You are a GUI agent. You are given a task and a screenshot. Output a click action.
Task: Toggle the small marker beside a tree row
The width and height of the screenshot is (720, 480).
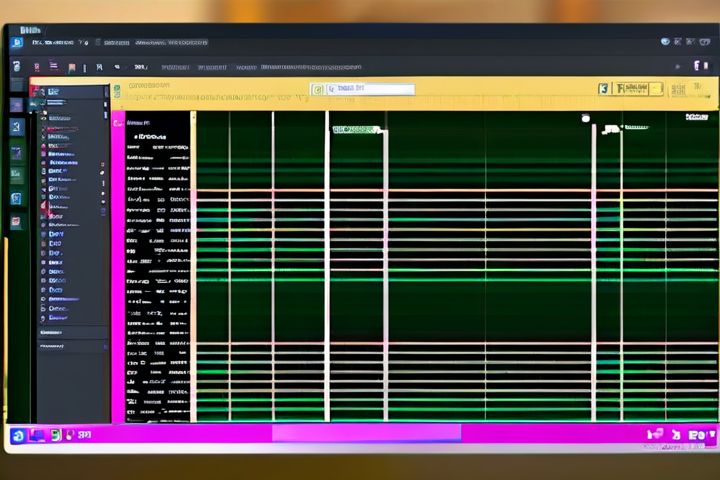coord(102,171)
